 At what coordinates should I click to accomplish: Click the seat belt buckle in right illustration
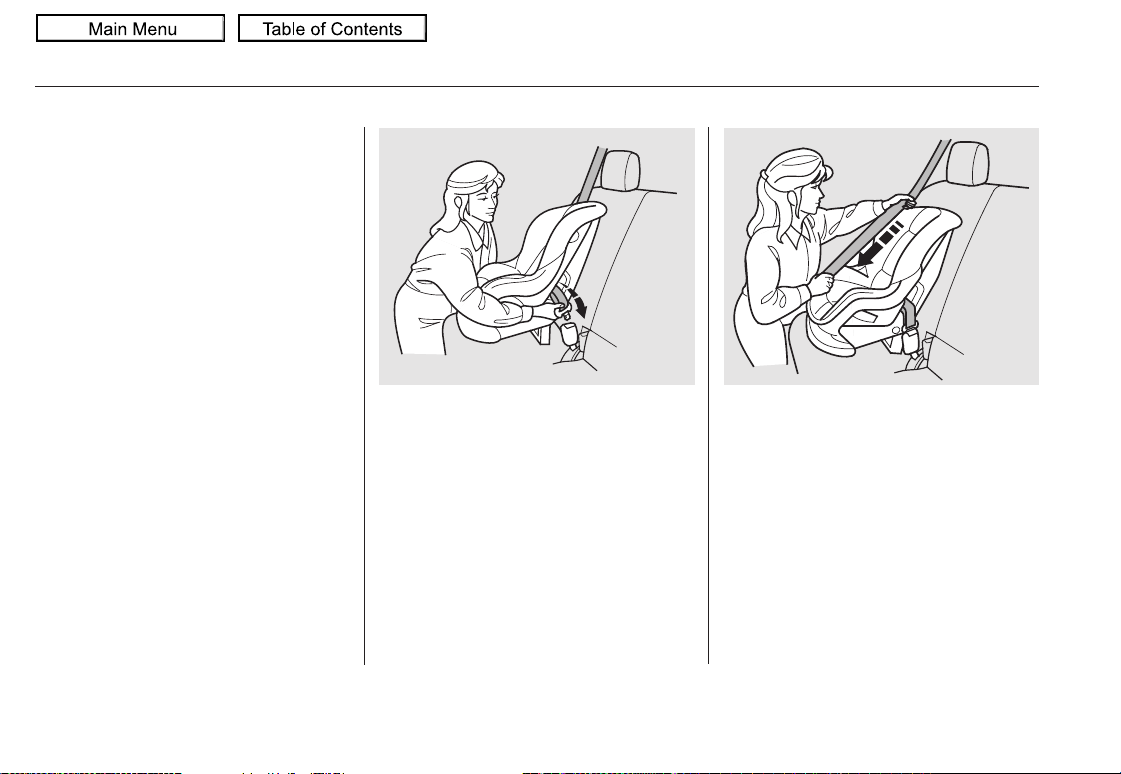click(x=910, y=339)
